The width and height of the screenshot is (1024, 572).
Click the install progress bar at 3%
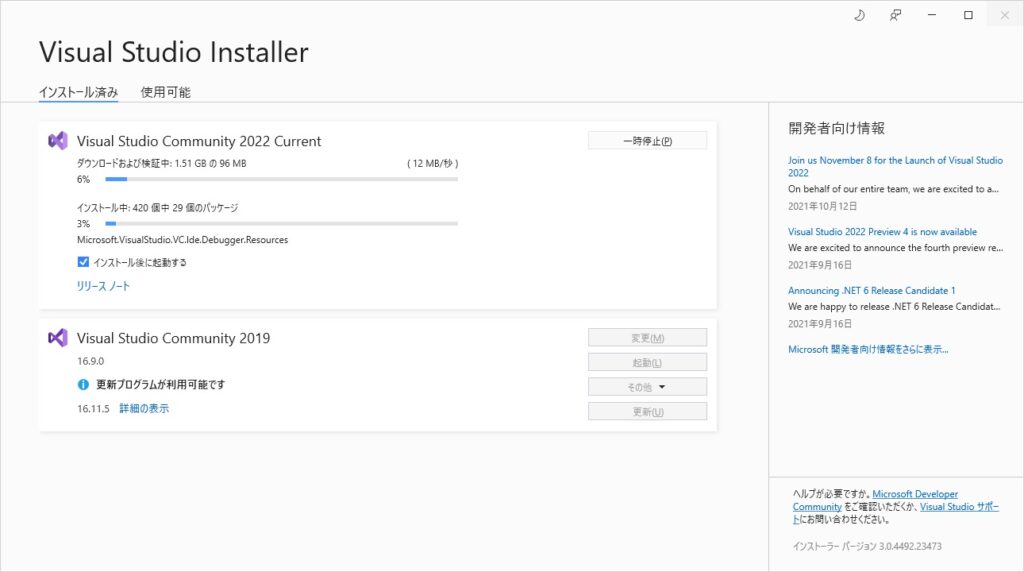pyautogui.click(x=281, y=223)
